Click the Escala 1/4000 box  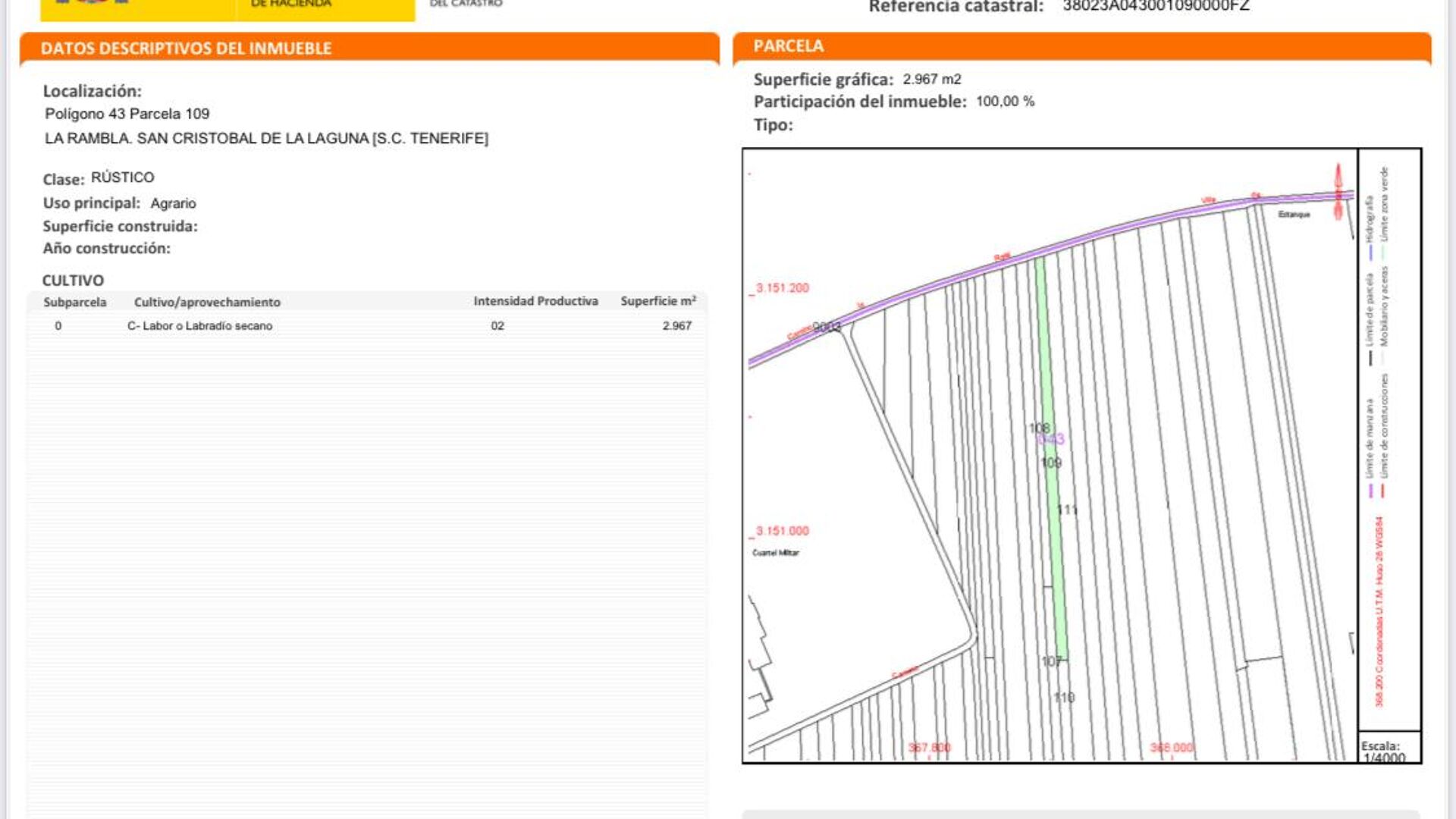point(1388,750)
